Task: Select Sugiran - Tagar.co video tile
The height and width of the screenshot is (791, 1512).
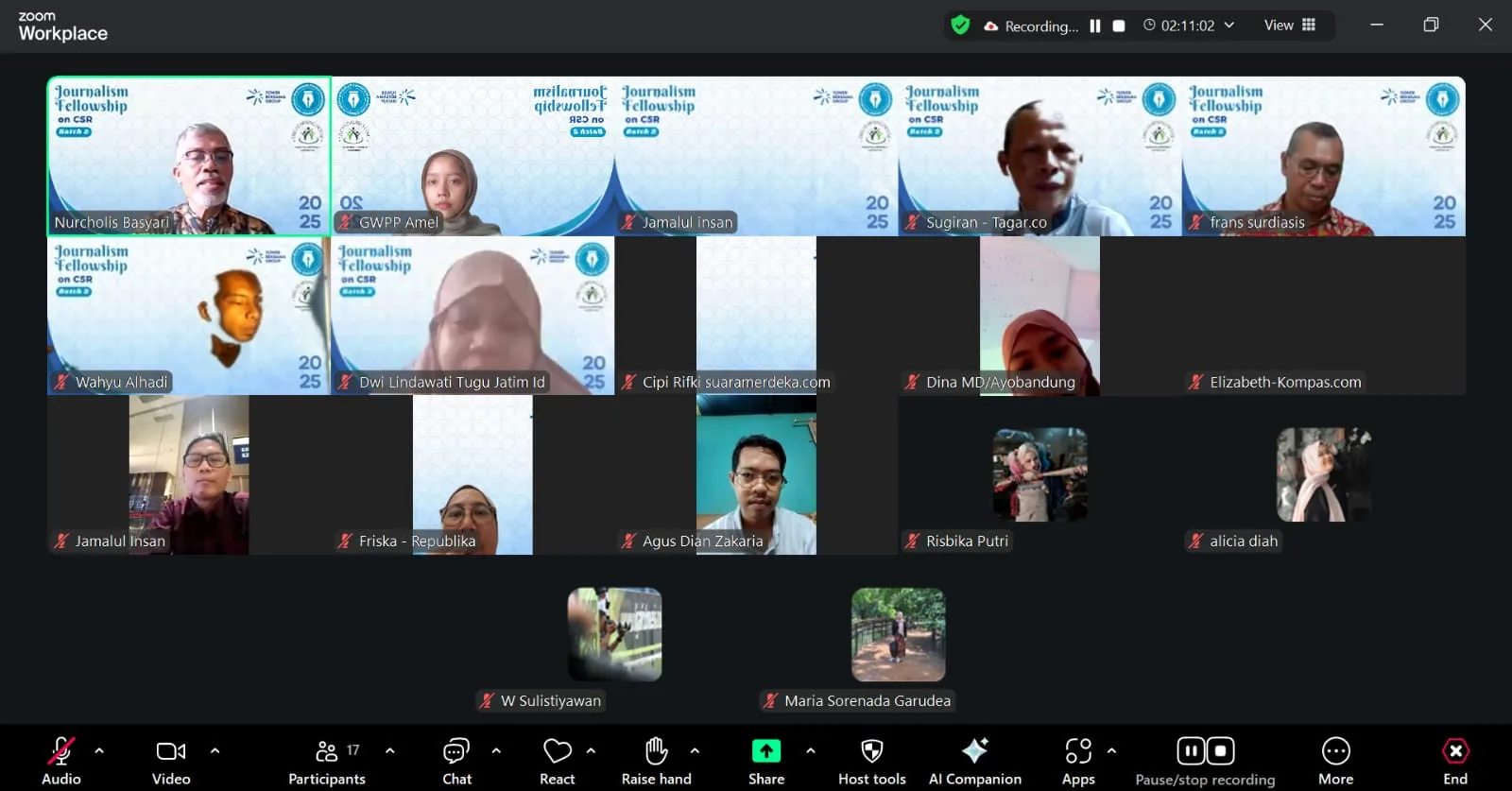Action: tap(1039, 156)
